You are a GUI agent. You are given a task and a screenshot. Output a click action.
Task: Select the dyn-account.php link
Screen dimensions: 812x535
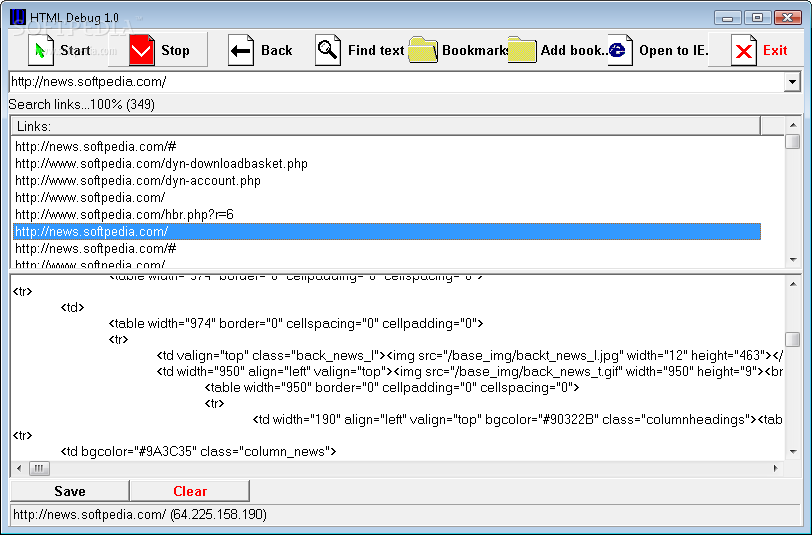(386, 181)
